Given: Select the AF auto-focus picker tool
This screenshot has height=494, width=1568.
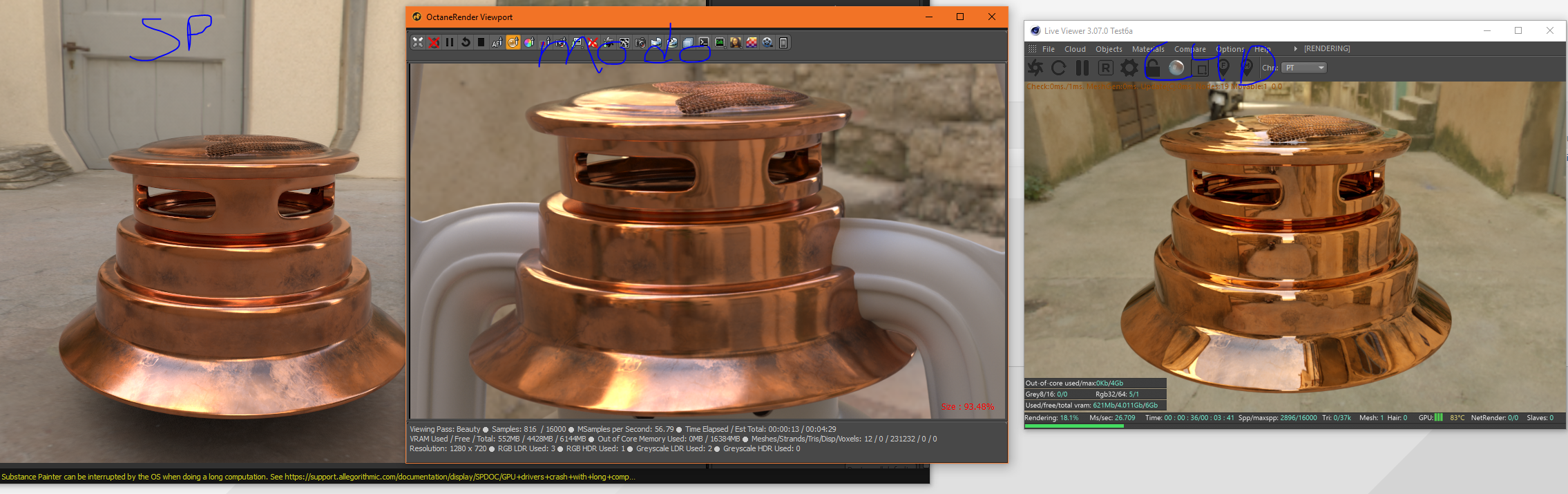Looking at the screenshot, I should [497, 42].
